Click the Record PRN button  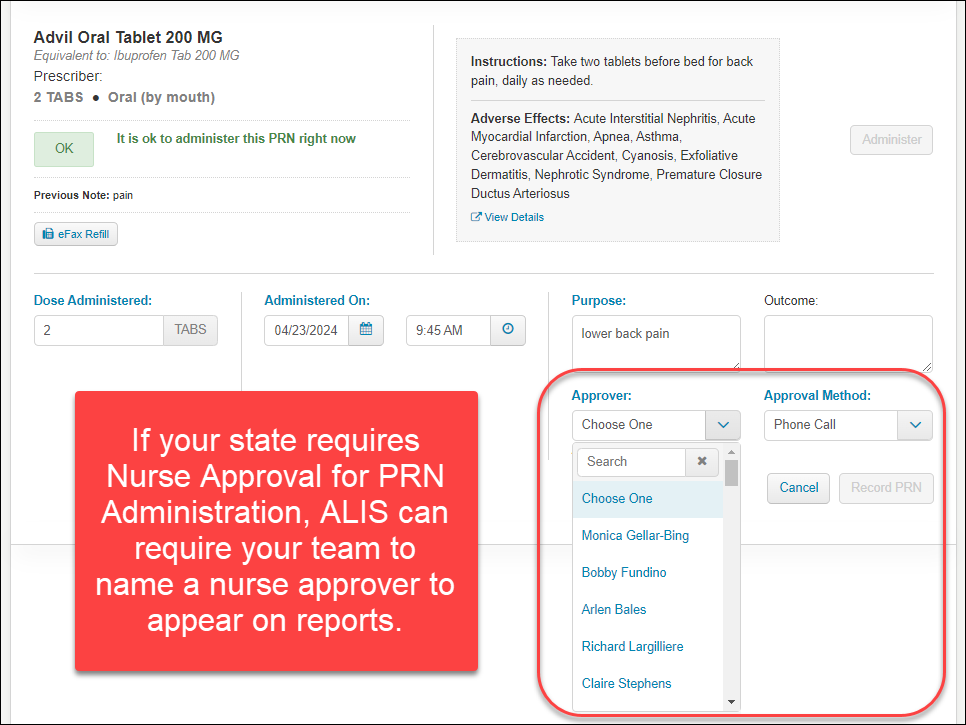[x=886, y=488]
